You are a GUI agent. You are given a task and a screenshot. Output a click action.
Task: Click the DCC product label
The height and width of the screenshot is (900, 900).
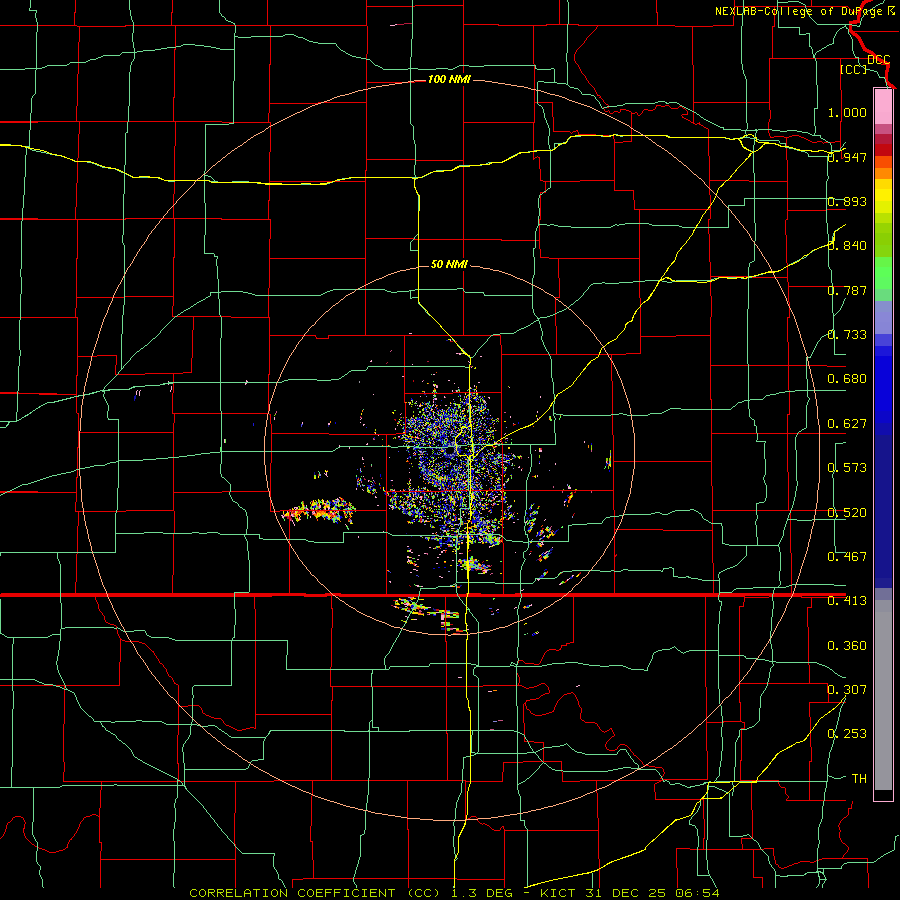[x=878, y=60]
